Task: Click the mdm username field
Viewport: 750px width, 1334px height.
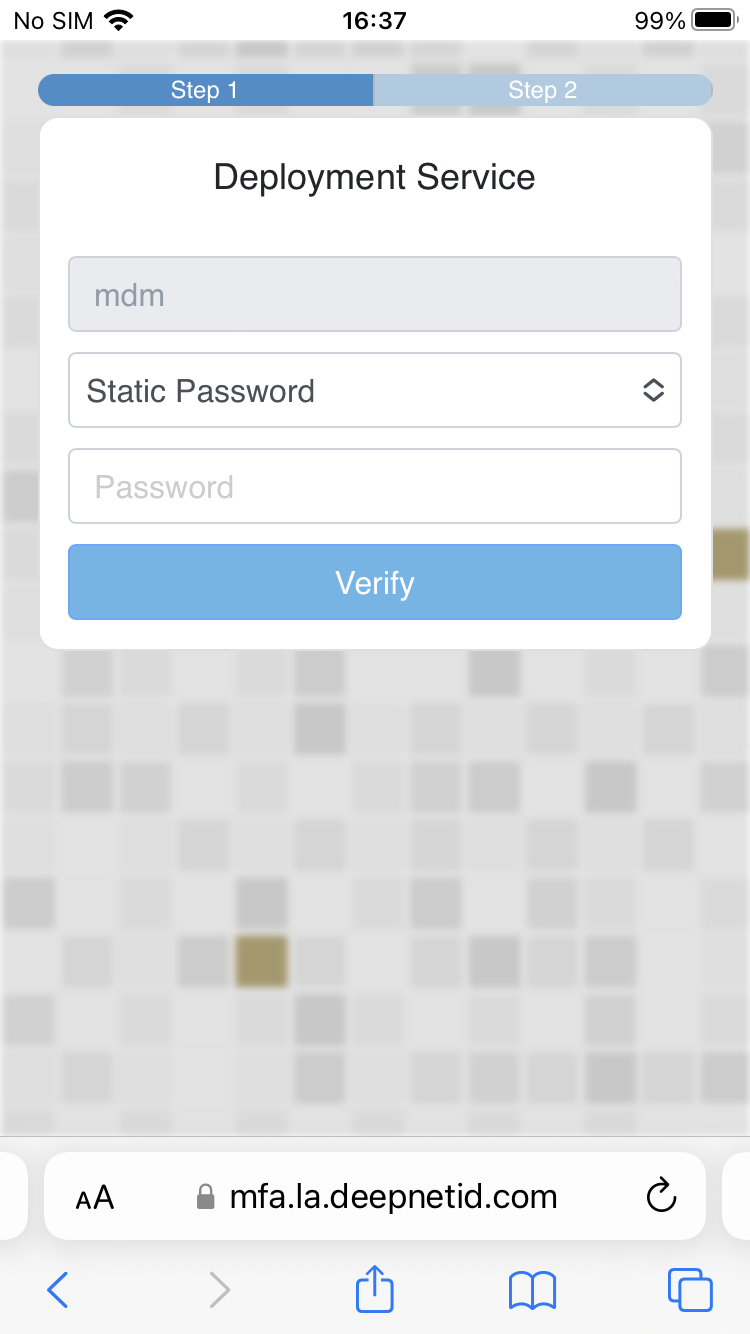Action: (375, 294)
